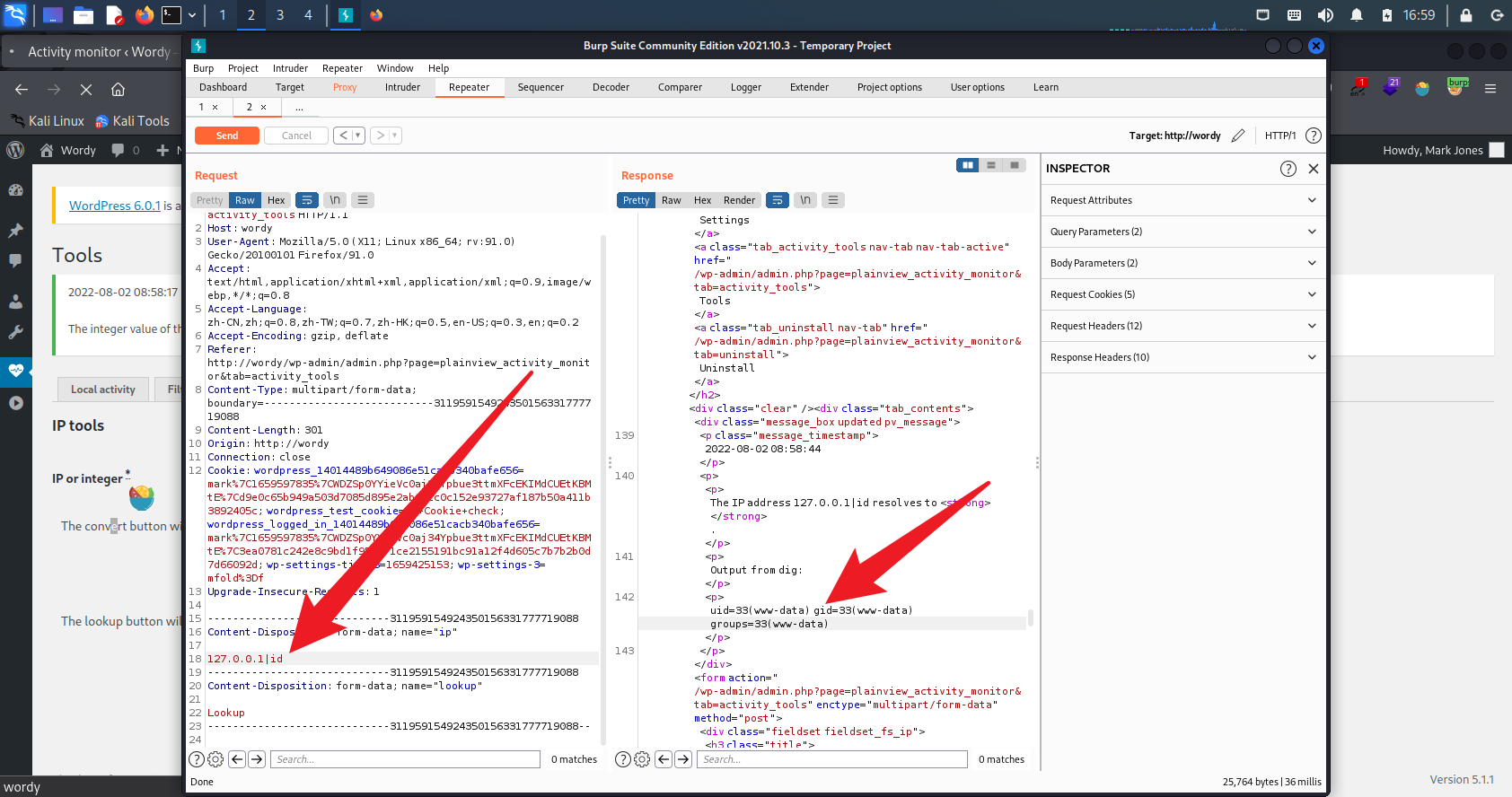Viewport: 1512px width, 797px height.
Task: Open the Project menu
Action: point(242,68)
